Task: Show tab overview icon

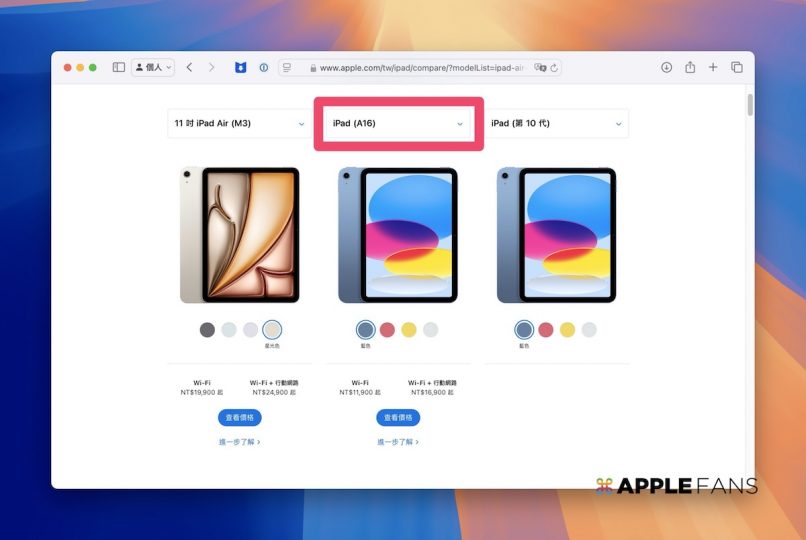Action: [x=737, y=67]
